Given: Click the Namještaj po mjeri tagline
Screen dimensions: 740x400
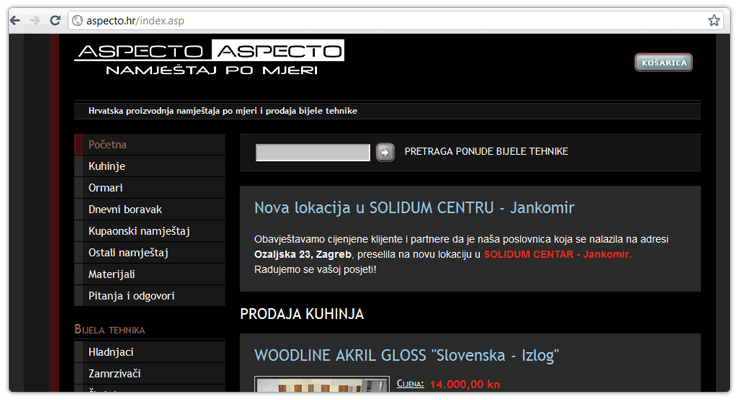Looking at the screenshot, I should 211,70.
